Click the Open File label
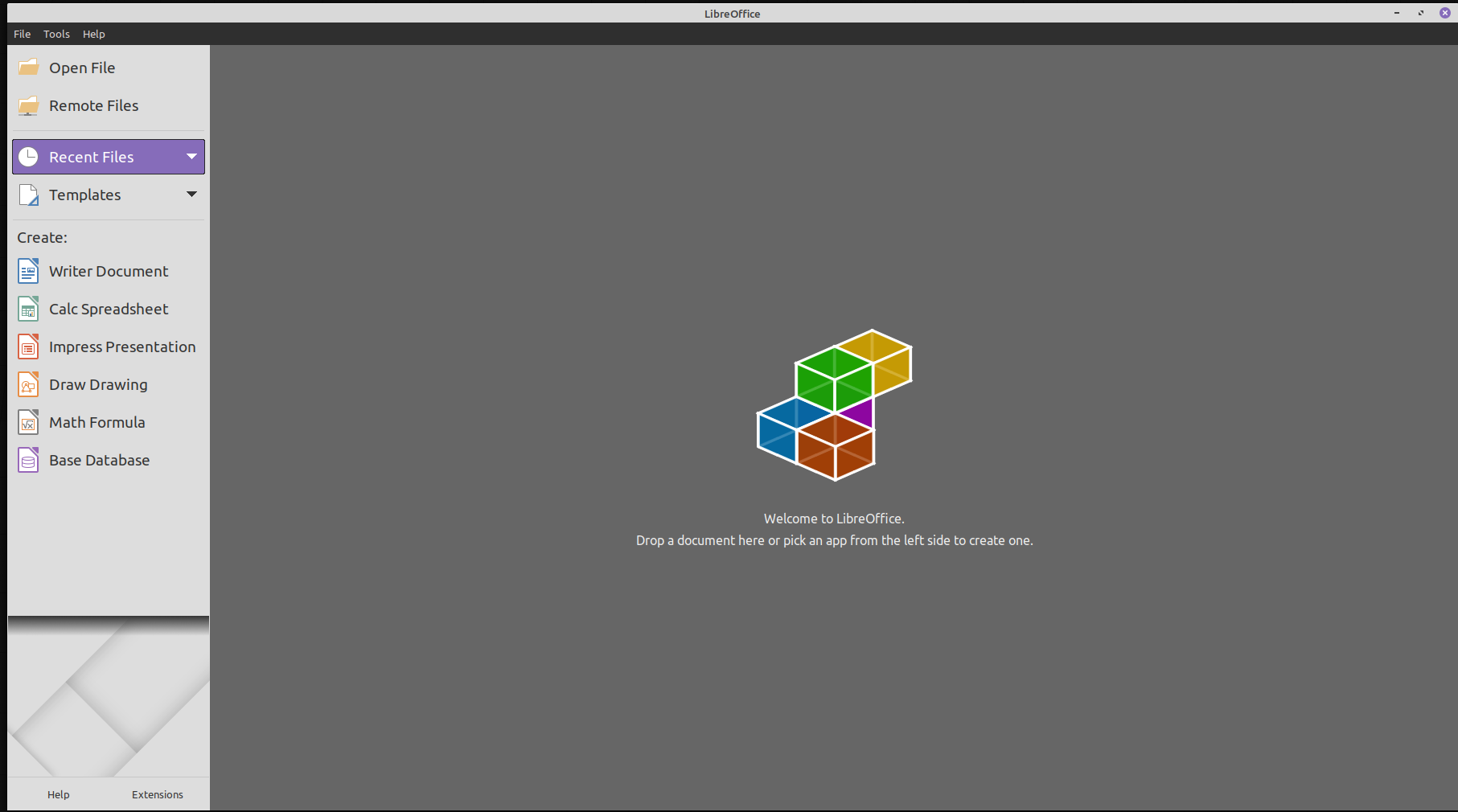Image resolution: width=1458 pixels, height=812 pixels. [x=82, y=68]
